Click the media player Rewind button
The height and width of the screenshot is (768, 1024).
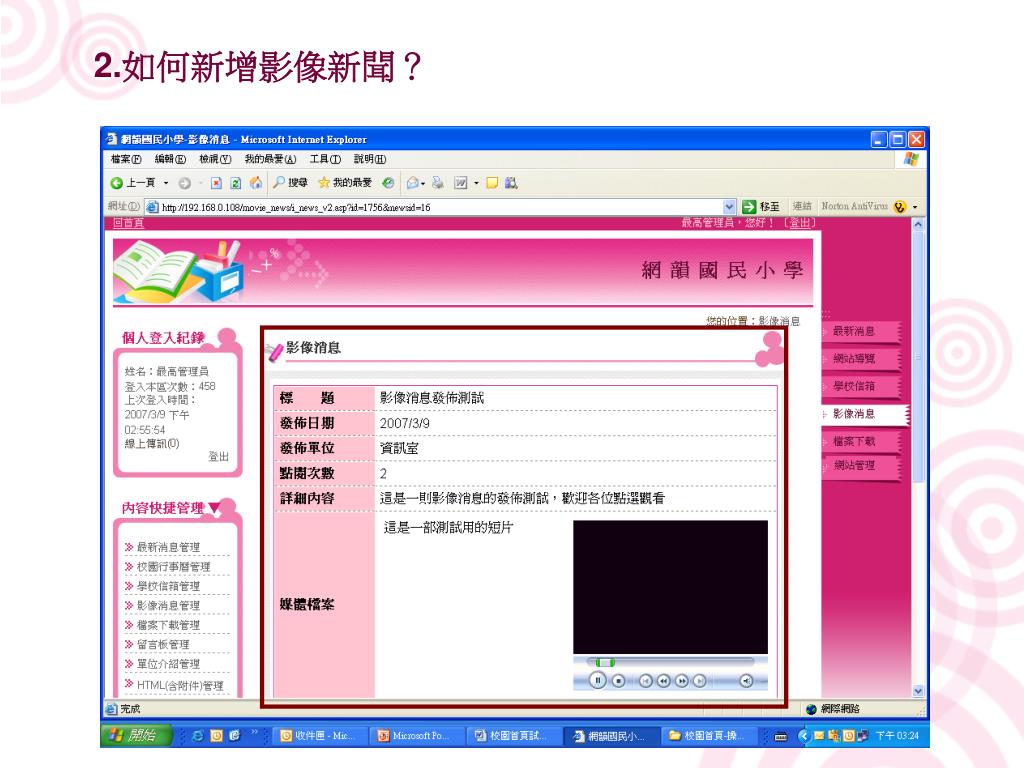[x=664, y=681]
